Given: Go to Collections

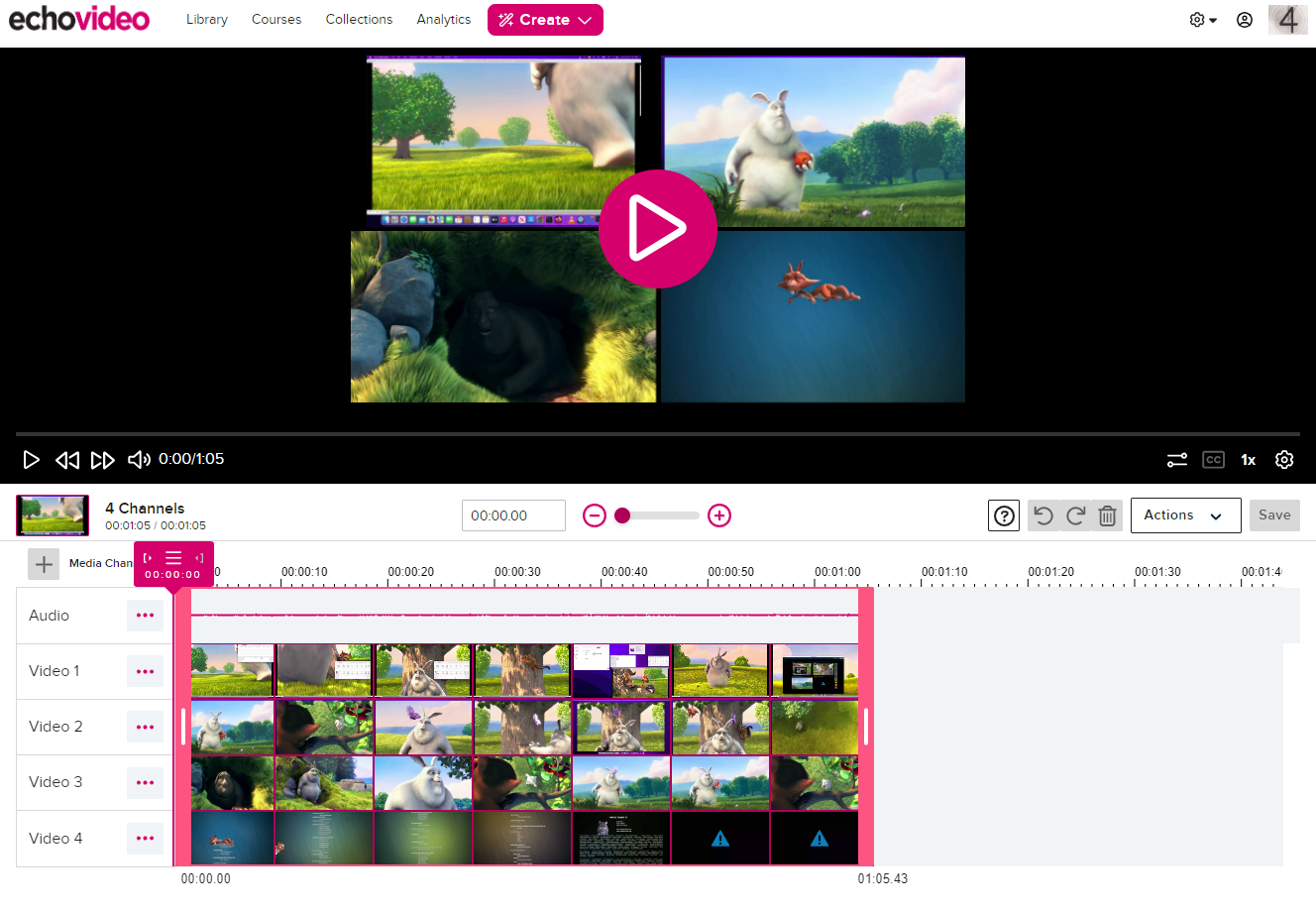Looking at the screenshot, I should 359,19.
